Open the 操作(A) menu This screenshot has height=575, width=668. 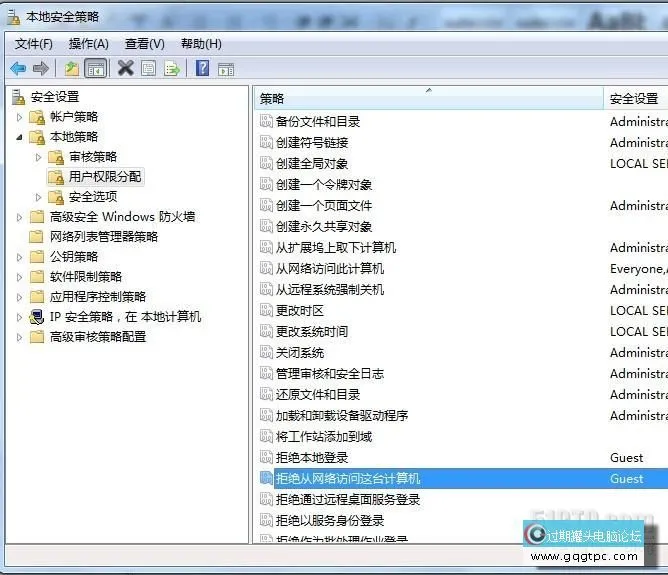tap(89, 44)
